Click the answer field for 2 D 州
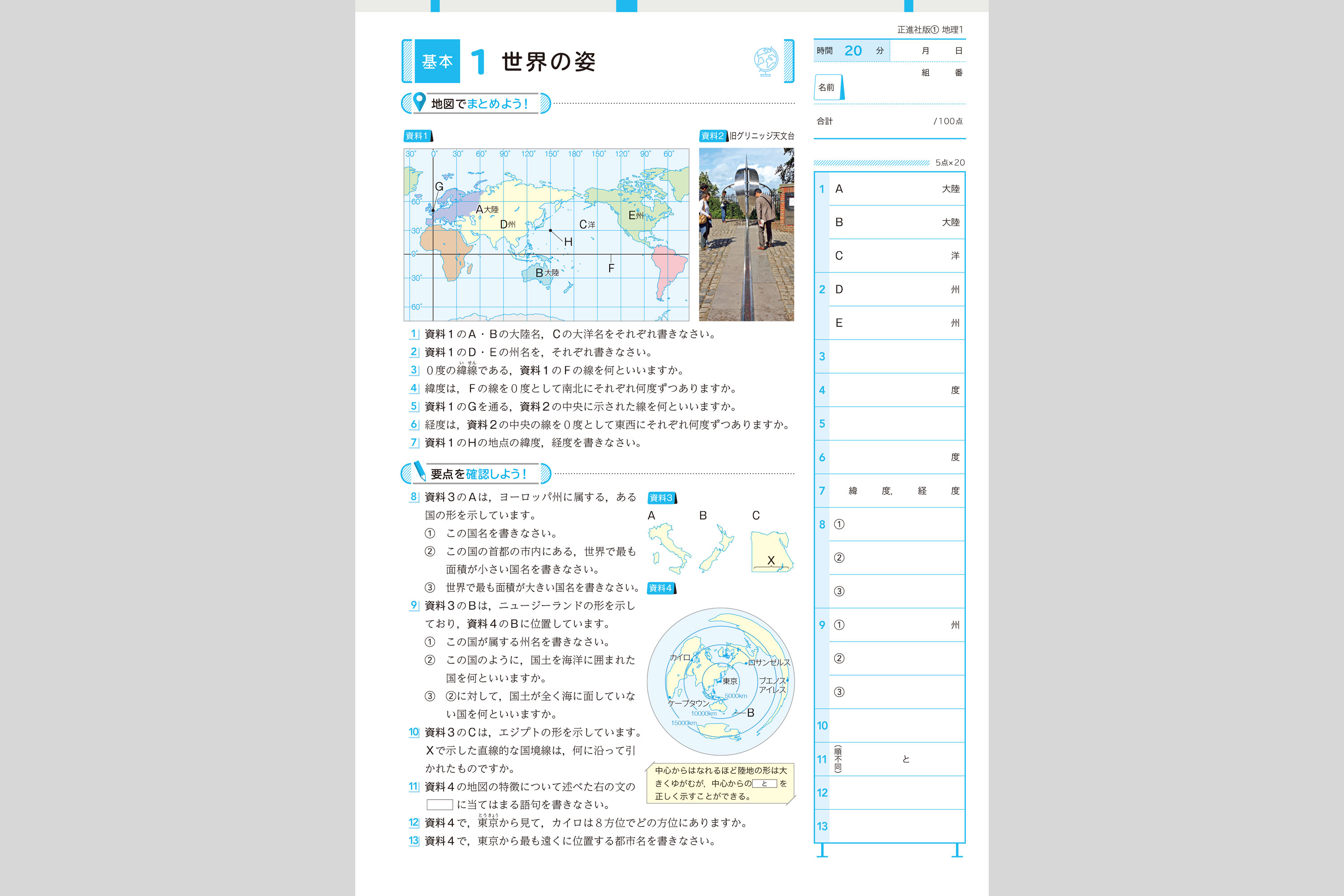 coord(896,289)
